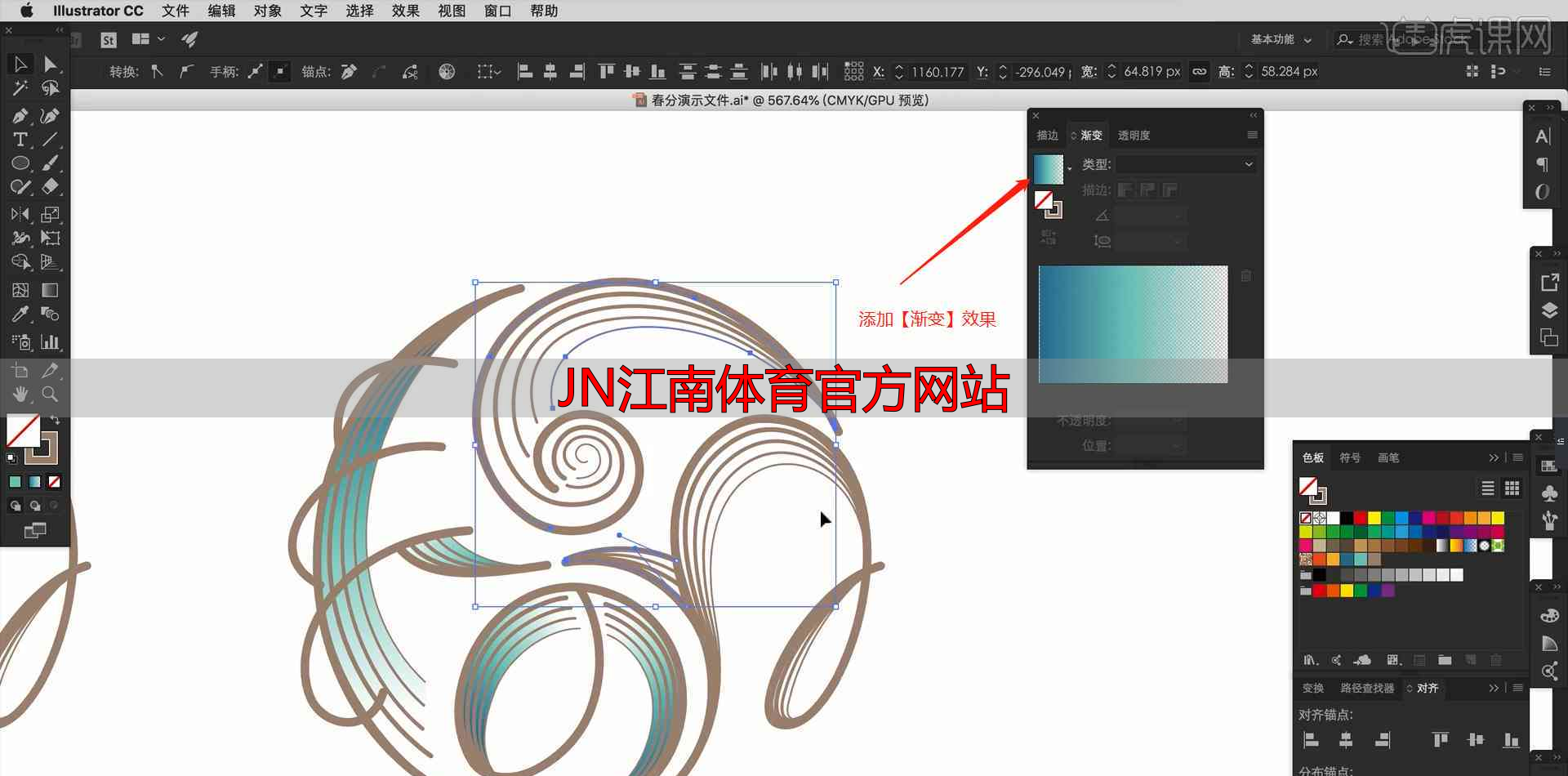Select the Hand tool

click(x=20, y=394)
